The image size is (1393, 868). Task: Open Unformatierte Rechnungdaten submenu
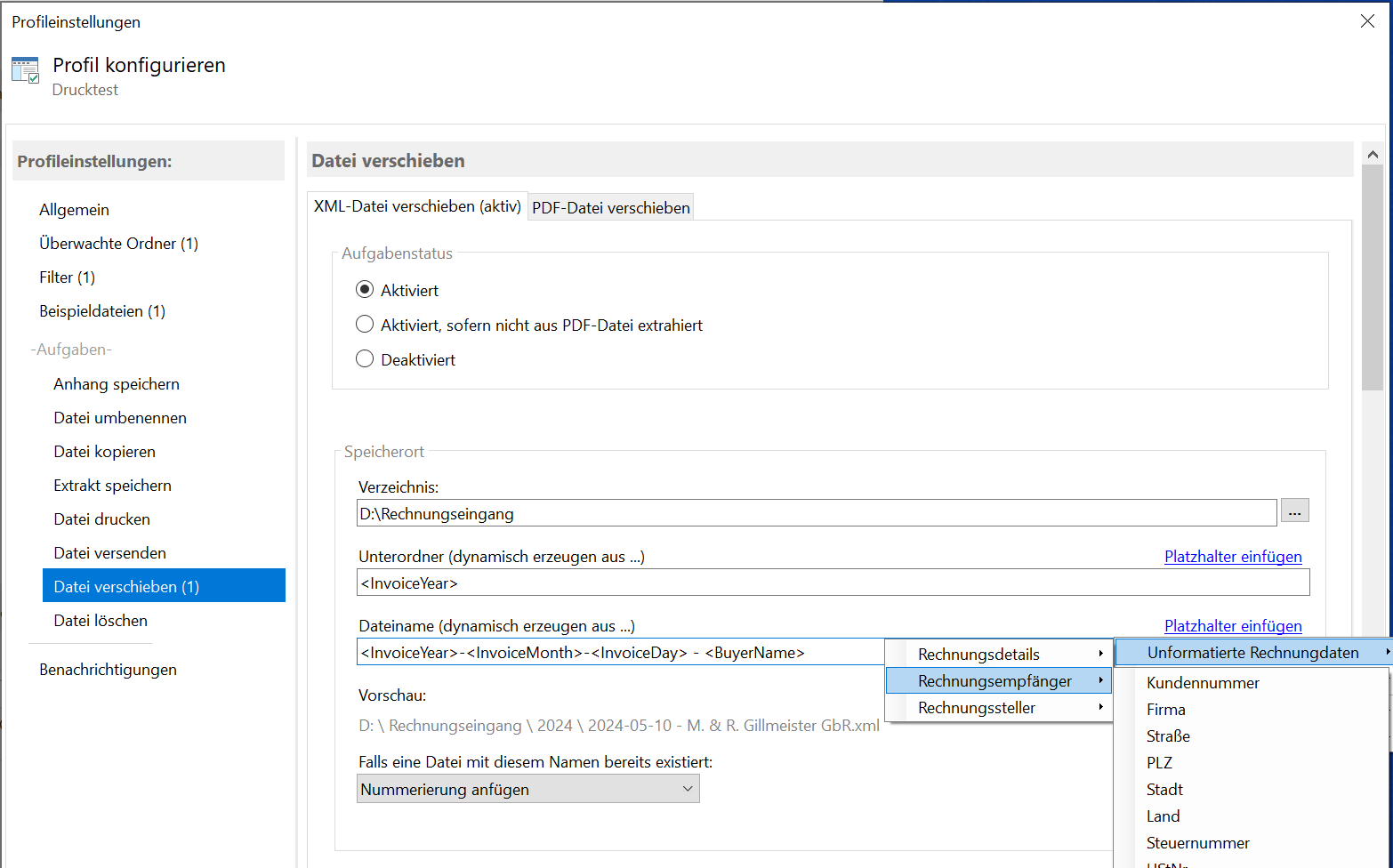[1253, 653]
